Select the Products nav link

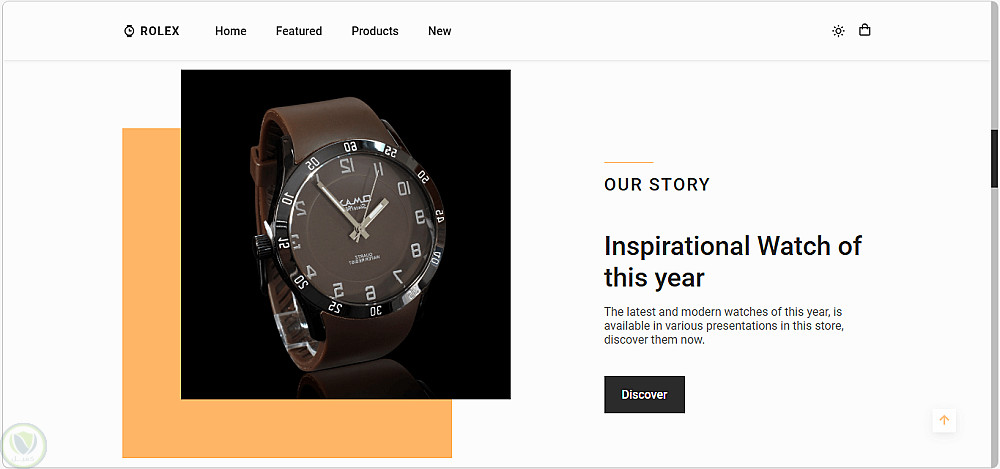375,31
